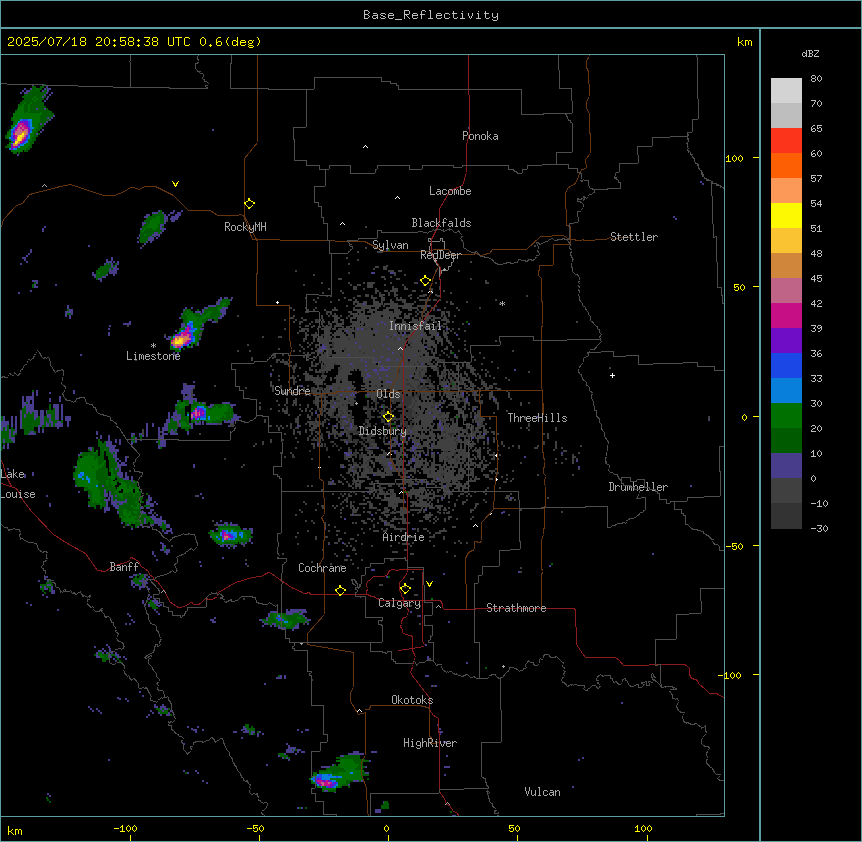Click the Base_Reflectivity title text
This screenshot has height=842, width=862.
431,15
